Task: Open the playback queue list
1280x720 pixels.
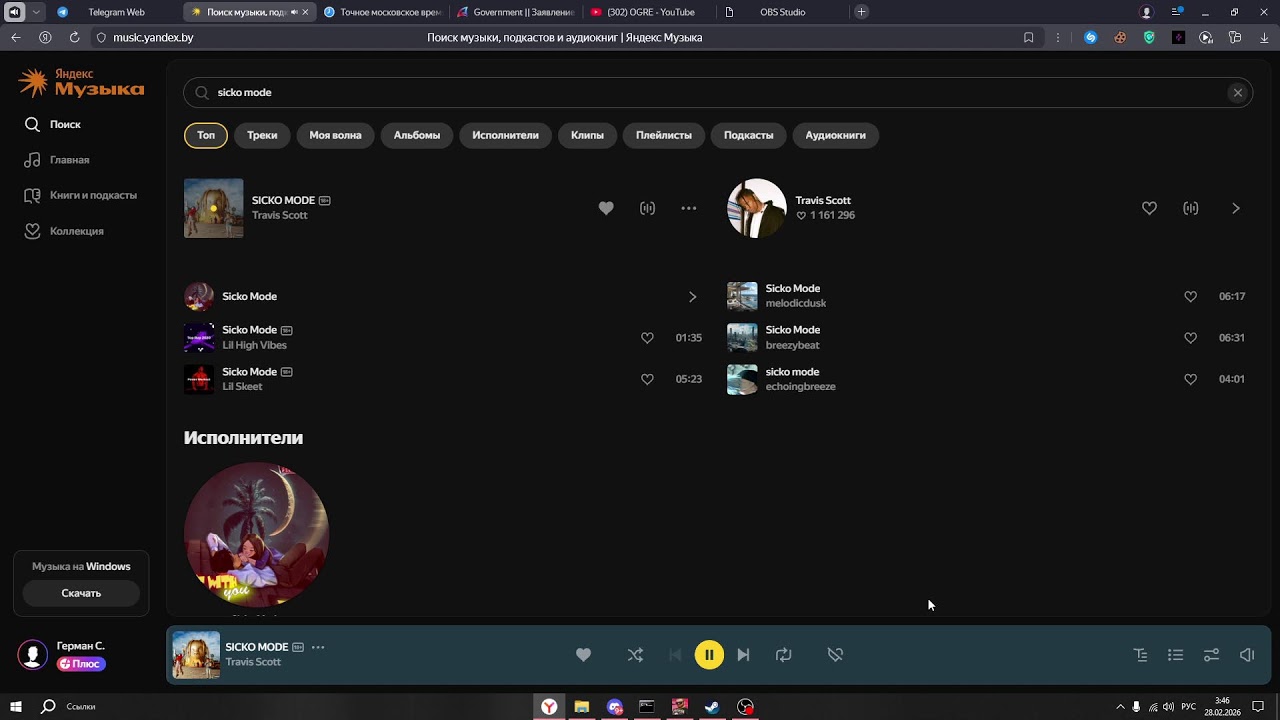Action: click(x=1176, y=655)
